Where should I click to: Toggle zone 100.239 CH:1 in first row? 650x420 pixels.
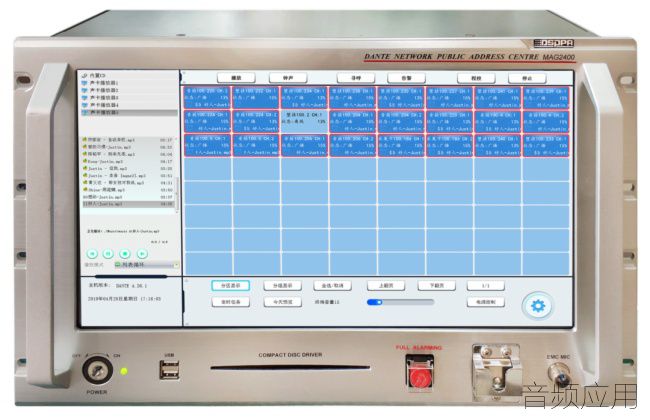tap(546, 97)
